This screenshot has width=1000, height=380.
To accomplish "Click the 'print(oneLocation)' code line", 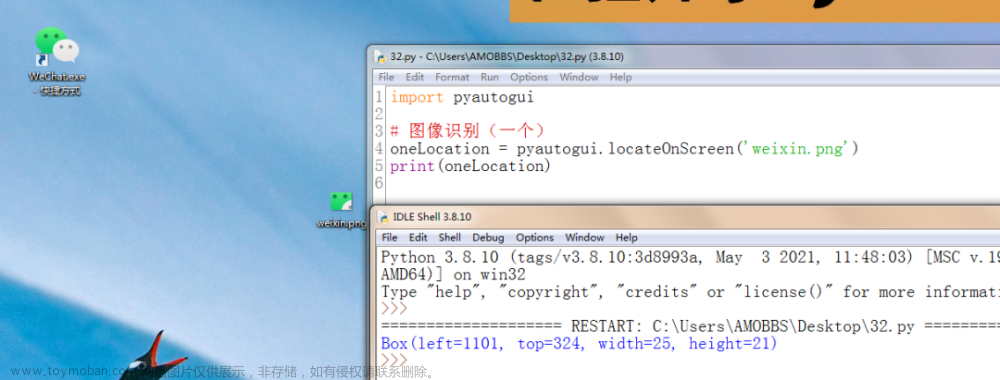I will click(470, 166).
